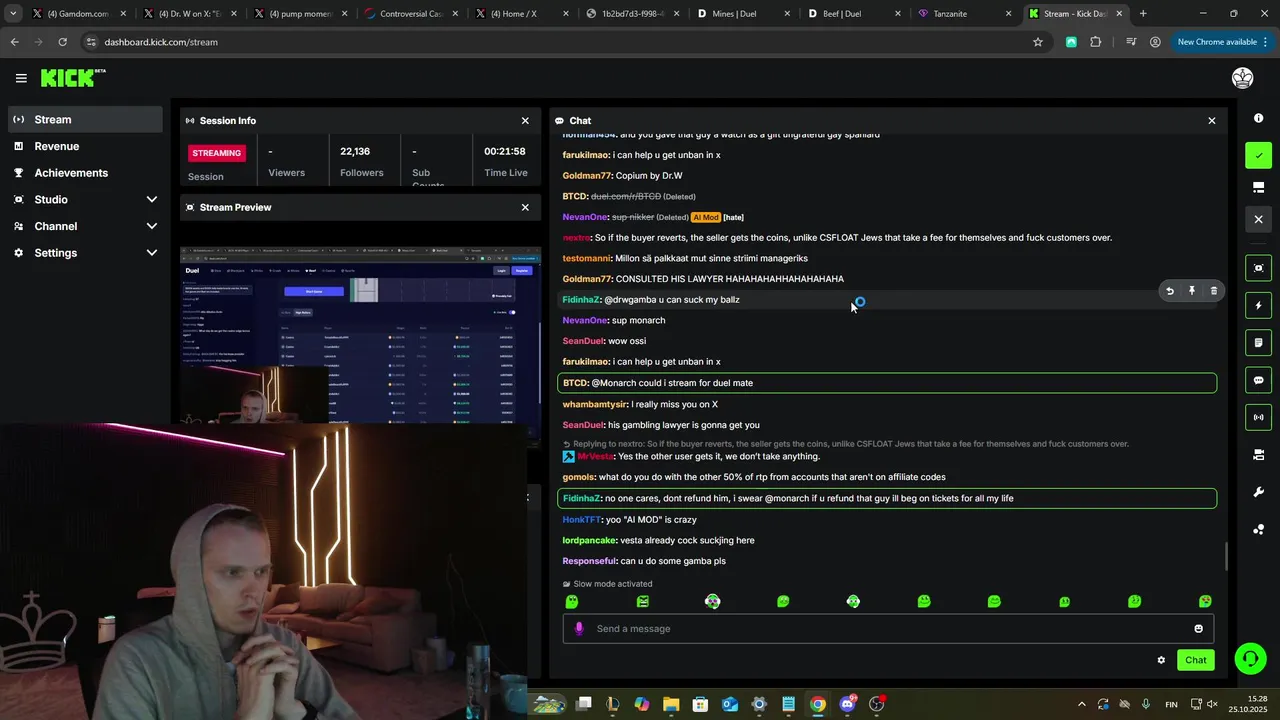Click the X icon in right sidebar
Image resolution: width=1280 pixels, height=720 pixels.
coord(1258,219)
